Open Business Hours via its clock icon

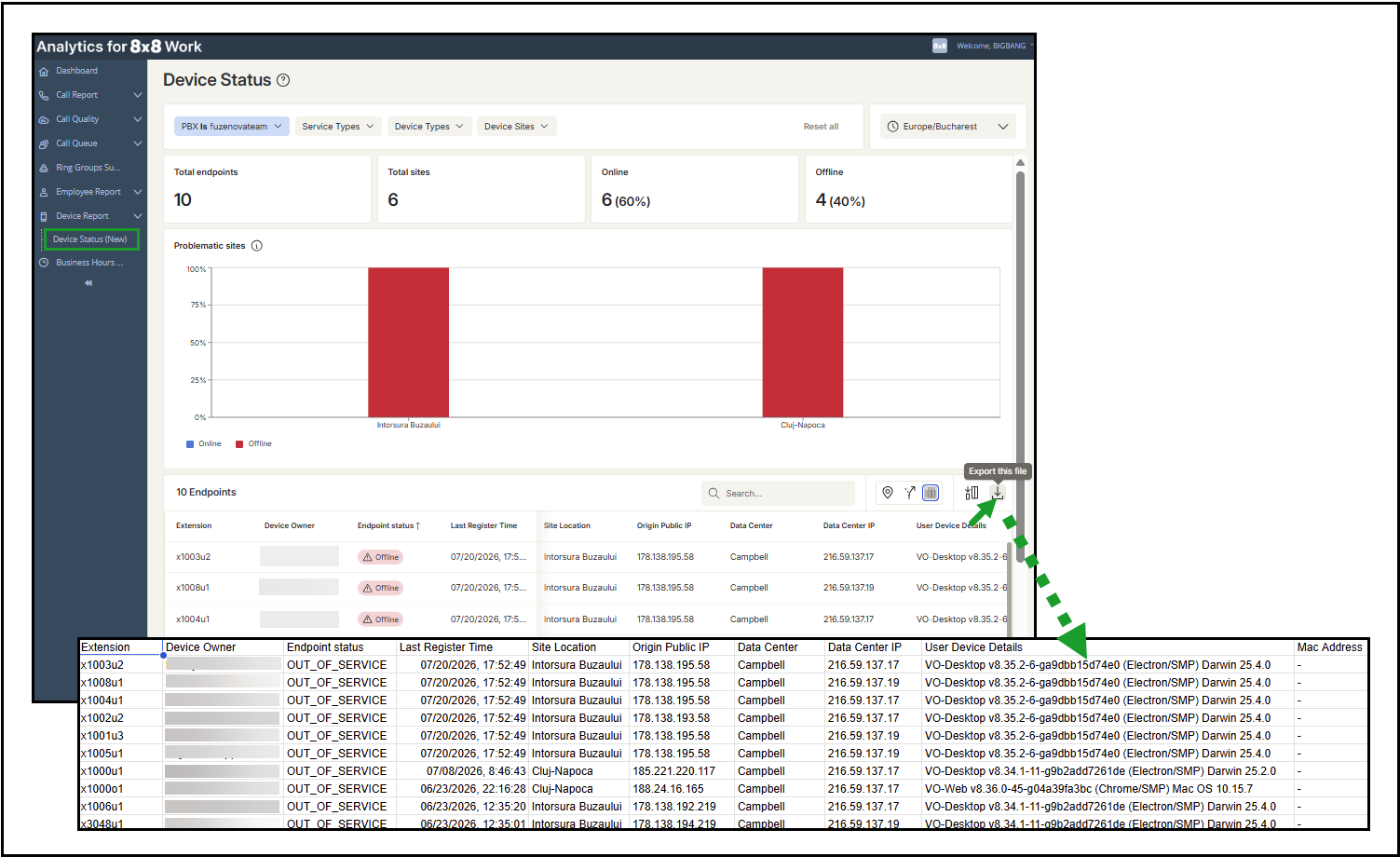[x=44, y=263]
